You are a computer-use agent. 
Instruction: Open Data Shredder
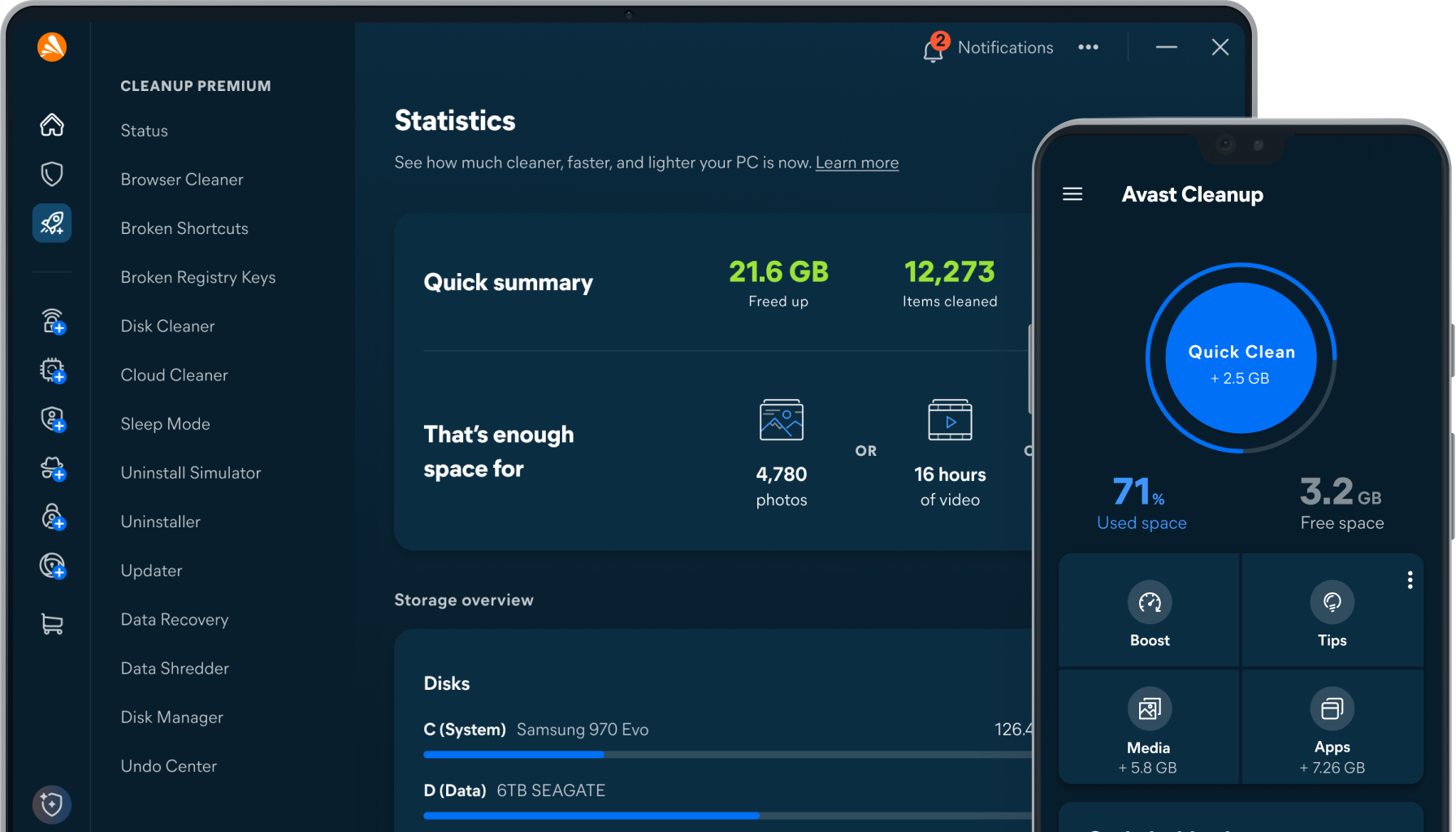175,669
